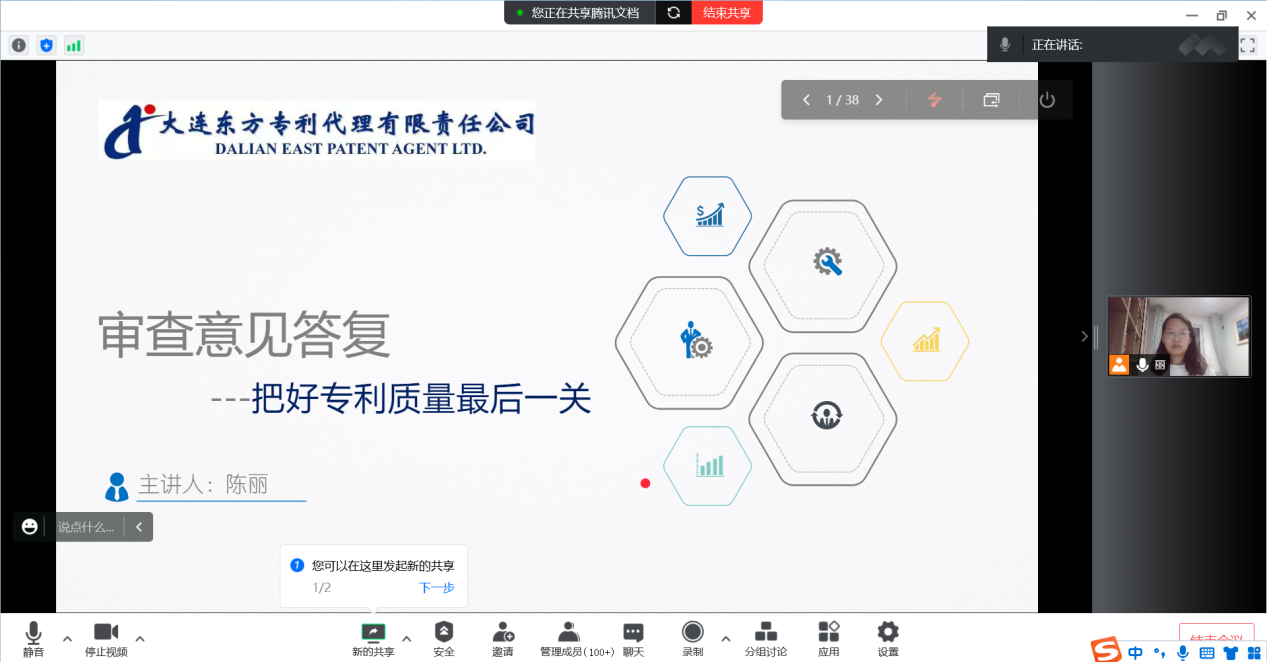Open the 应用 apps icon
Image resolution: width=1267 pixels, height=662 pixels.
pos(829,637)
